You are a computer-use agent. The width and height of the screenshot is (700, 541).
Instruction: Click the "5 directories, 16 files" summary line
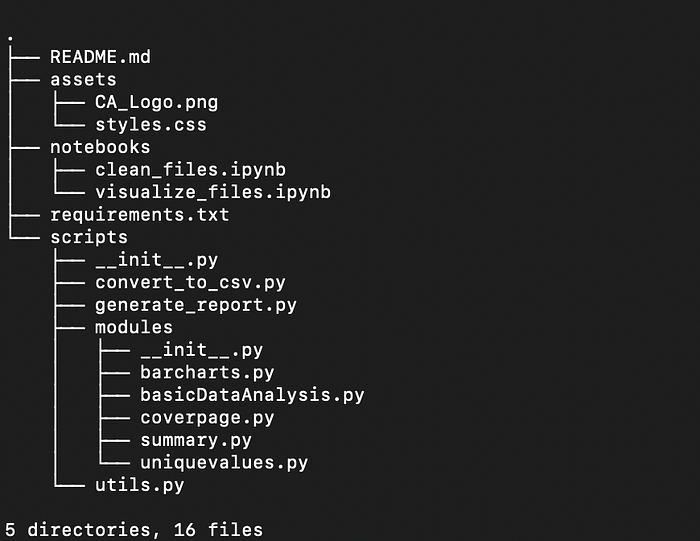pos(134,529)
